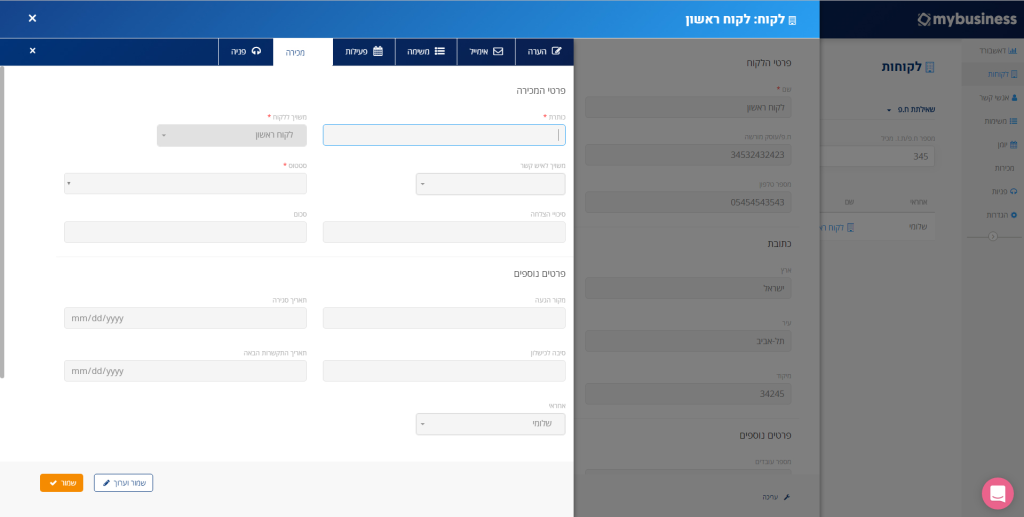Viewport: 1024px width, 517px height.
Task: Click the סיכויי הצלחה success chance field
Action: 444,232
